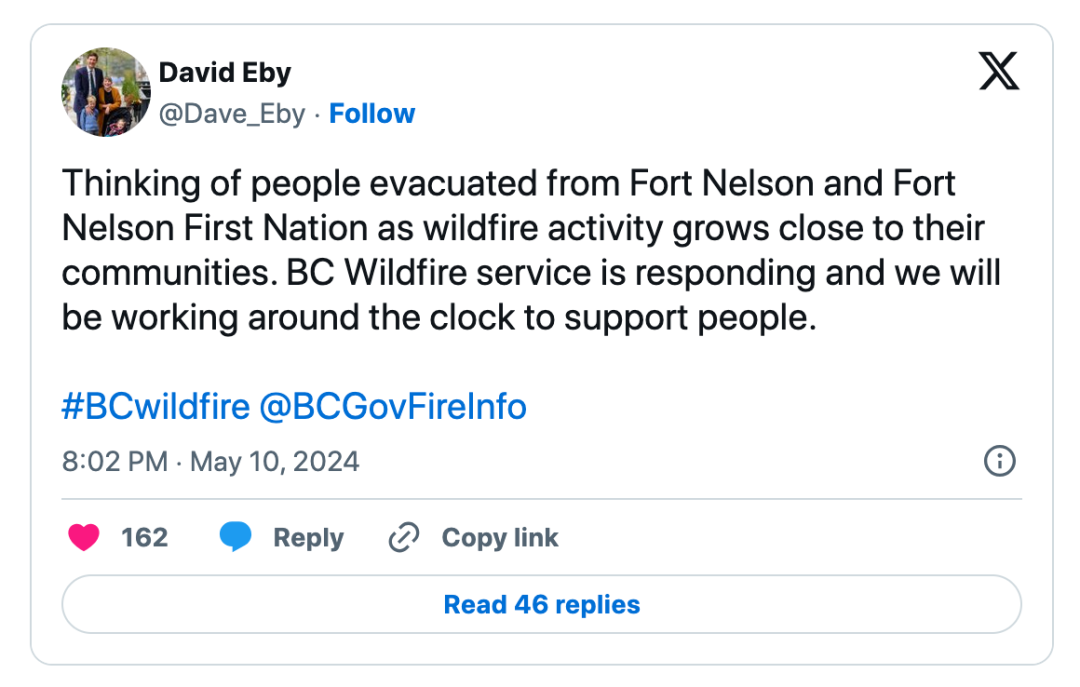This screenshot has height=687, width=1080.
Task: Like the tweet with the heart icon
Action: pyautogui.click(x=84, y=538)
